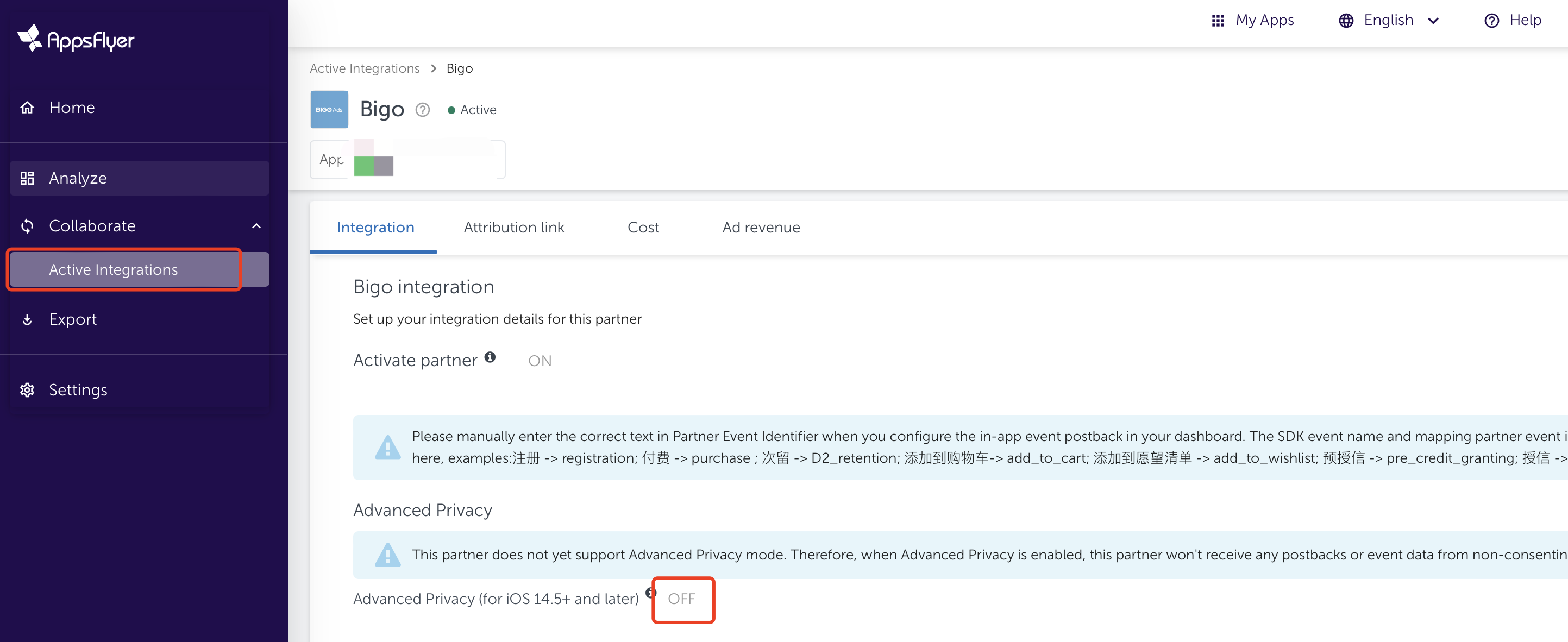Click the Bigo breadcrumb text

pyautogui.click(x=460, y=69)
